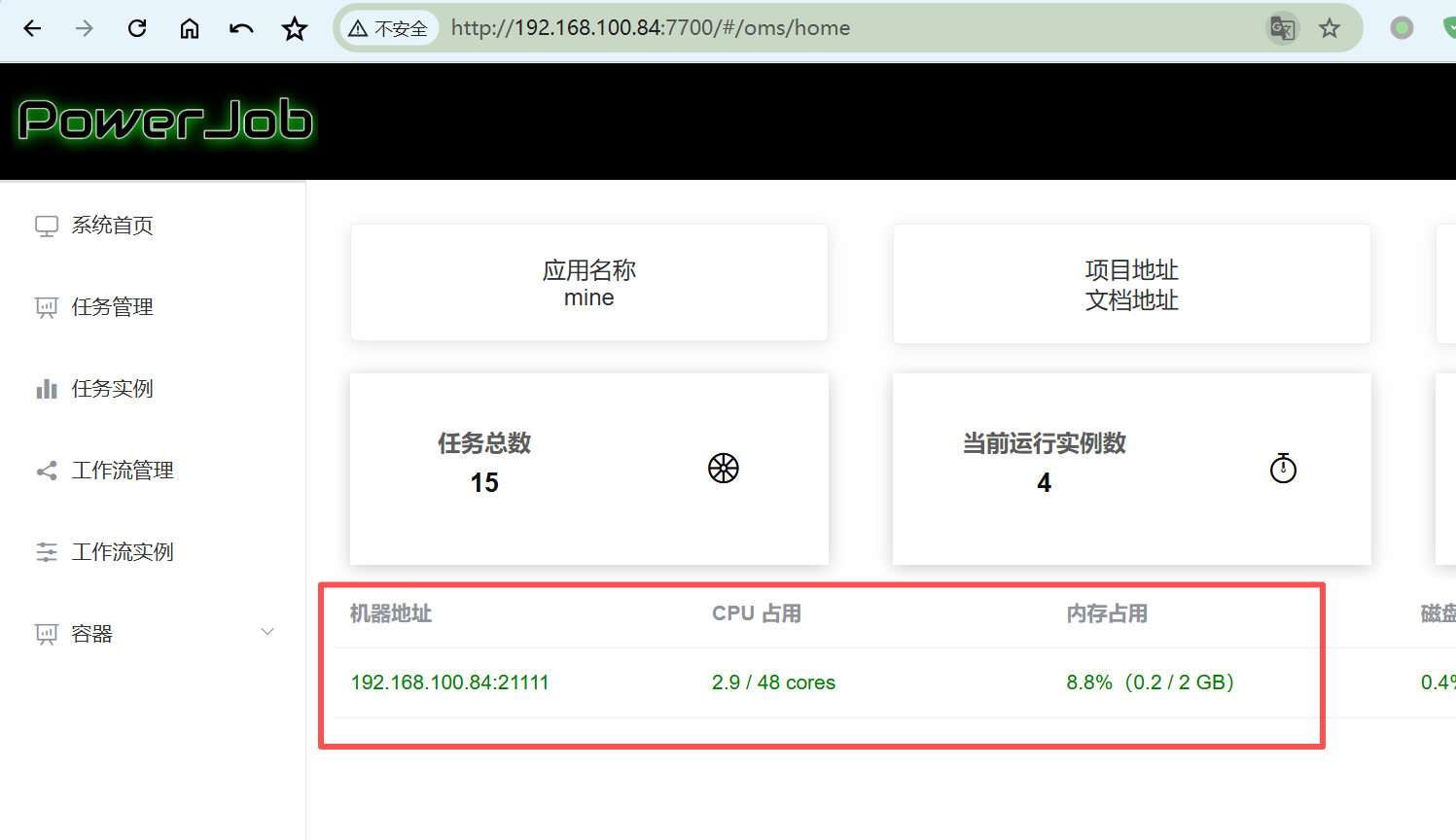Viewport: 1456px width, 840px height.
Task: Click the undo close tab arrow icon
Action: click(241, 28)
